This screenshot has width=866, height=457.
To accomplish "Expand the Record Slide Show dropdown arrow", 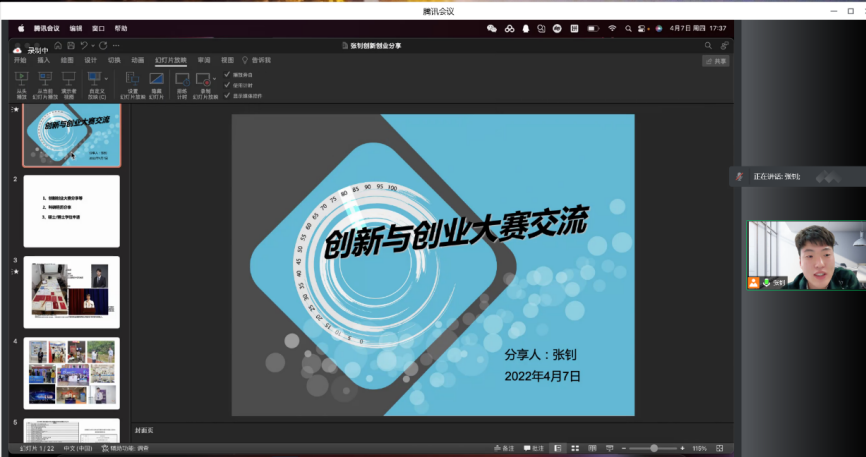I will click(x=215, y=78).
